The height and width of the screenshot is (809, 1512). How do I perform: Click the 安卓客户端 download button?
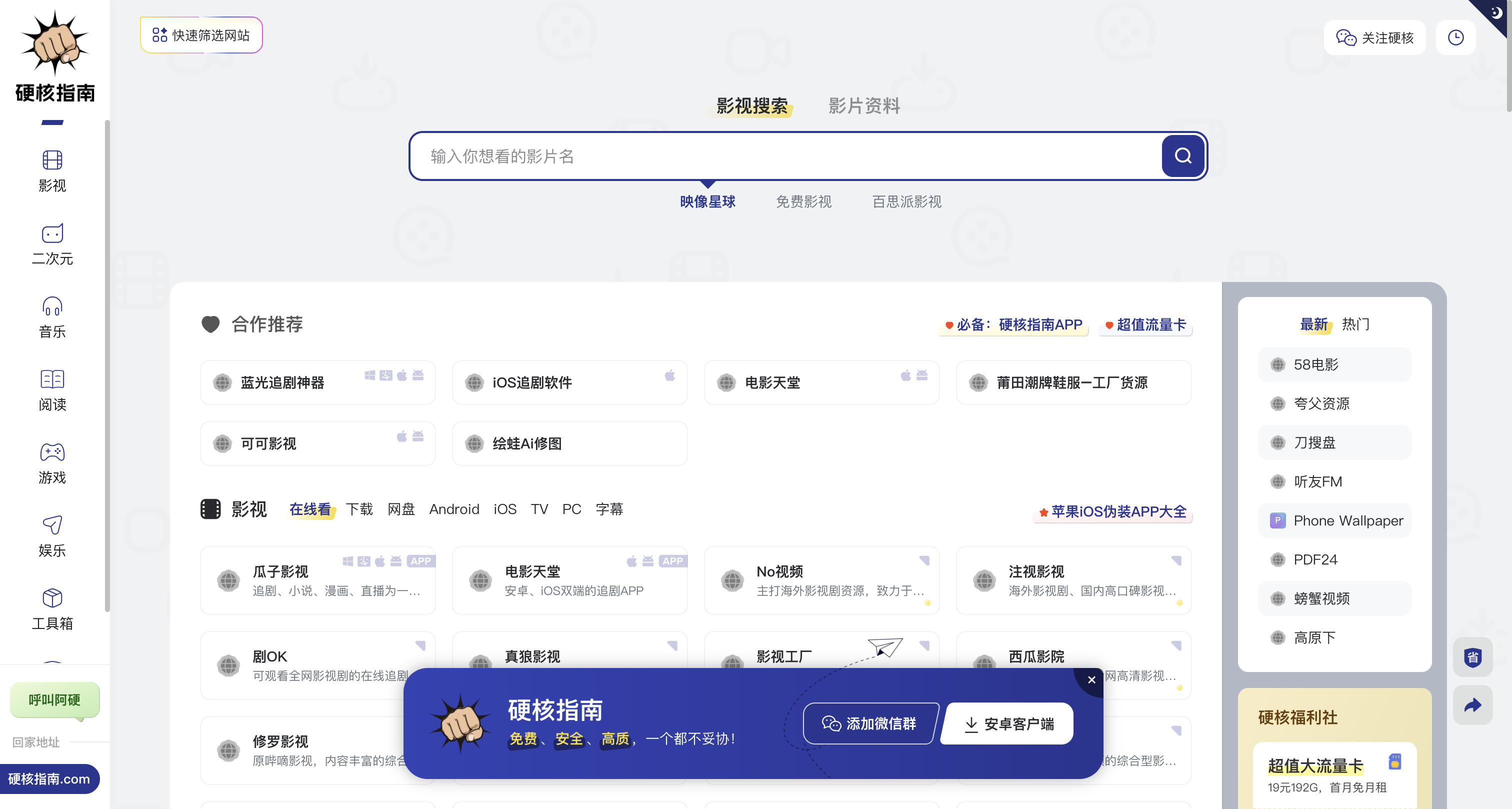click(1006, 724)
